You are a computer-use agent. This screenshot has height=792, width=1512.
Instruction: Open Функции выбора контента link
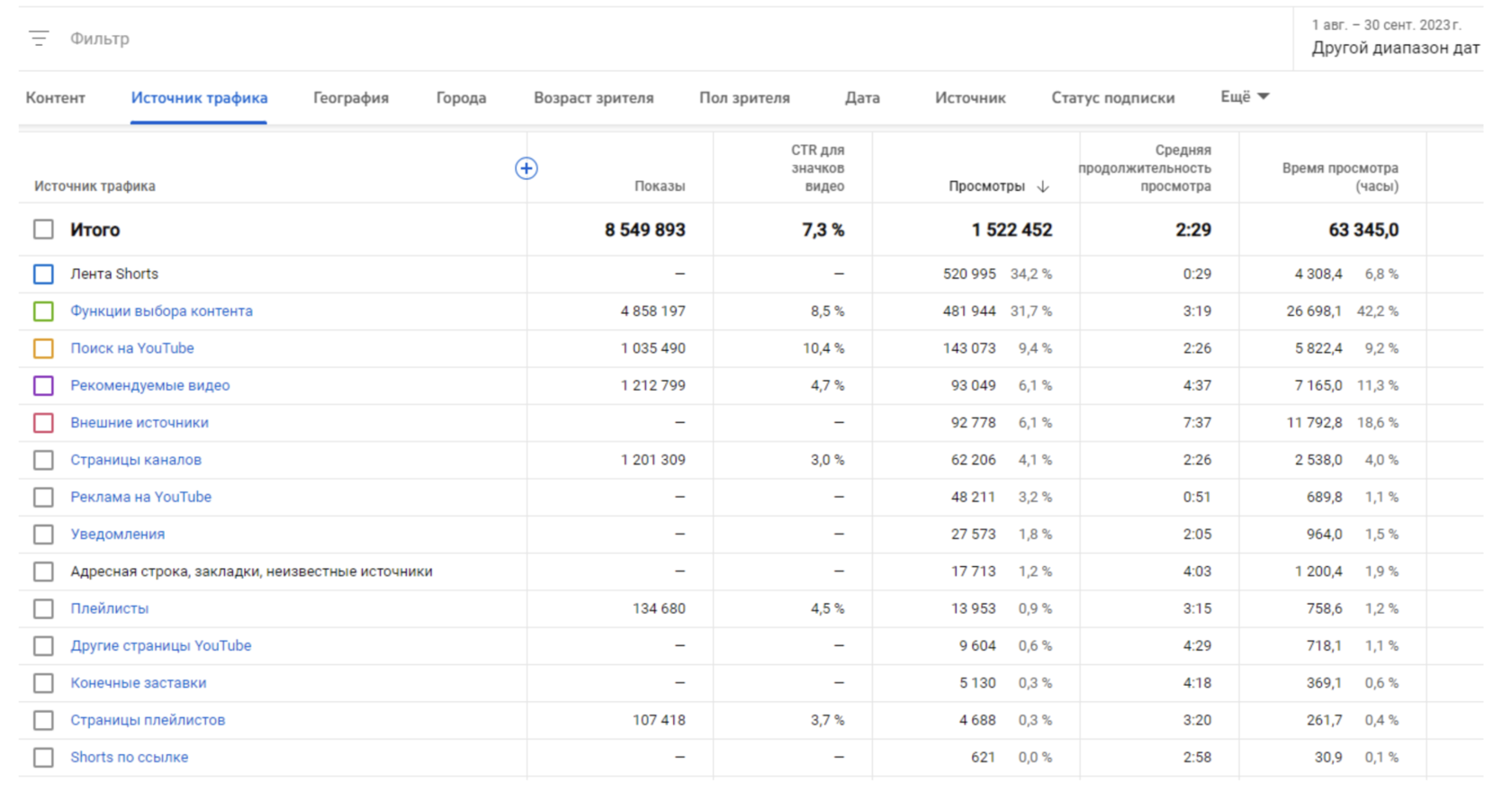[x=162, y=311]
